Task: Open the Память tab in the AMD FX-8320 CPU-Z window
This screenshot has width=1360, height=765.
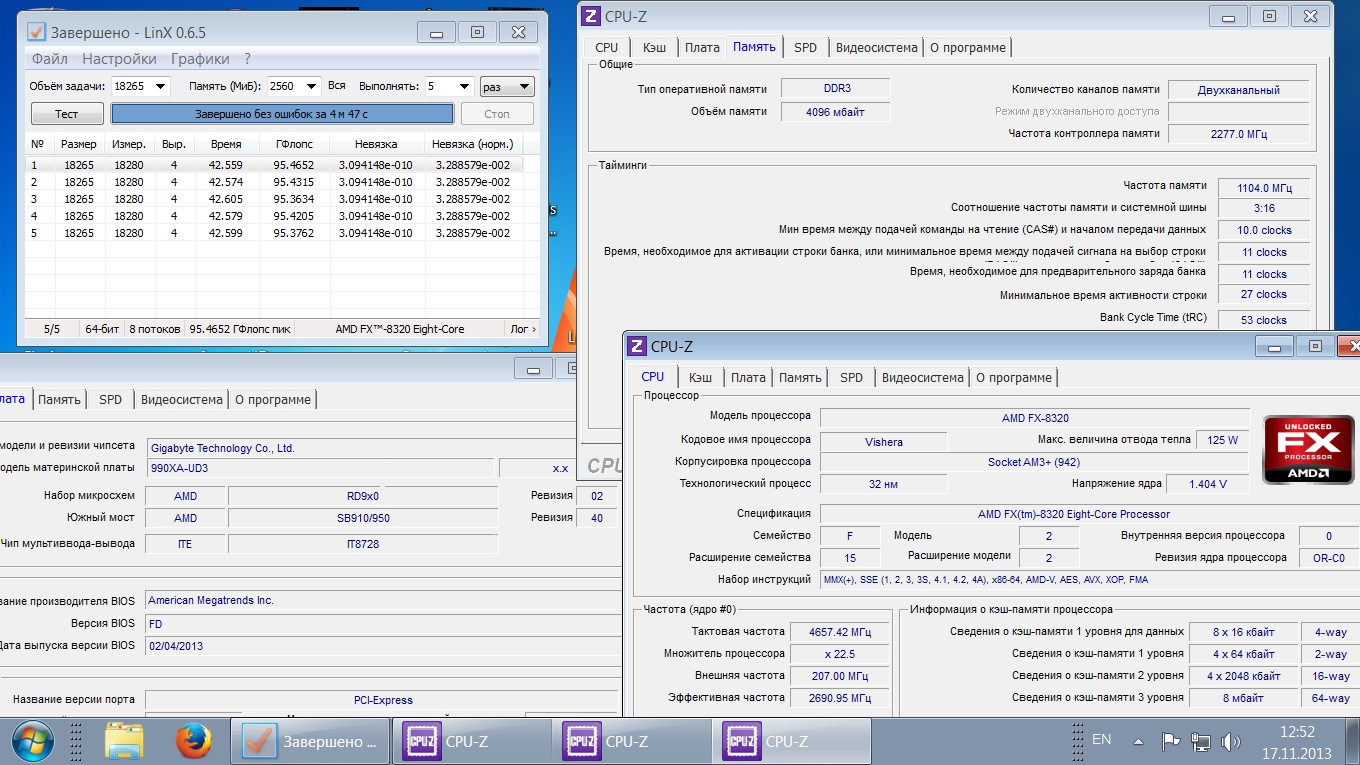Action: pyautogui.click(x=800, y=377)
